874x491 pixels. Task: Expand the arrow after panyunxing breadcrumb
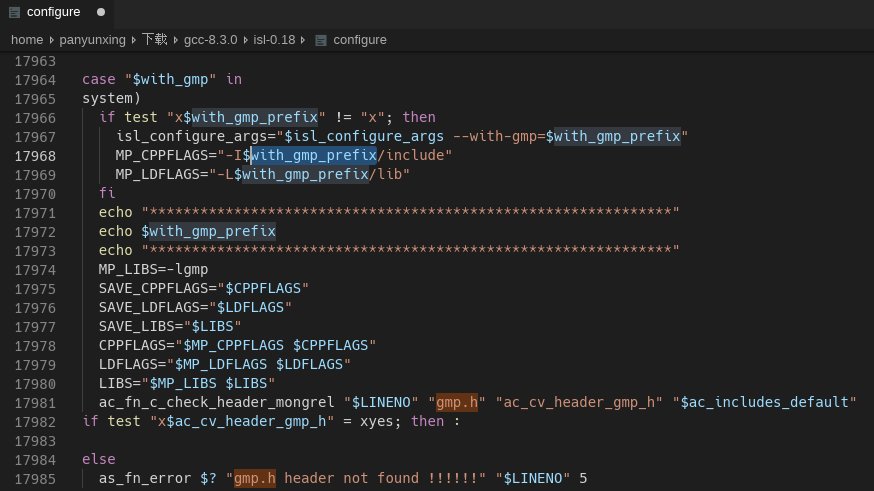click(134, 40)
